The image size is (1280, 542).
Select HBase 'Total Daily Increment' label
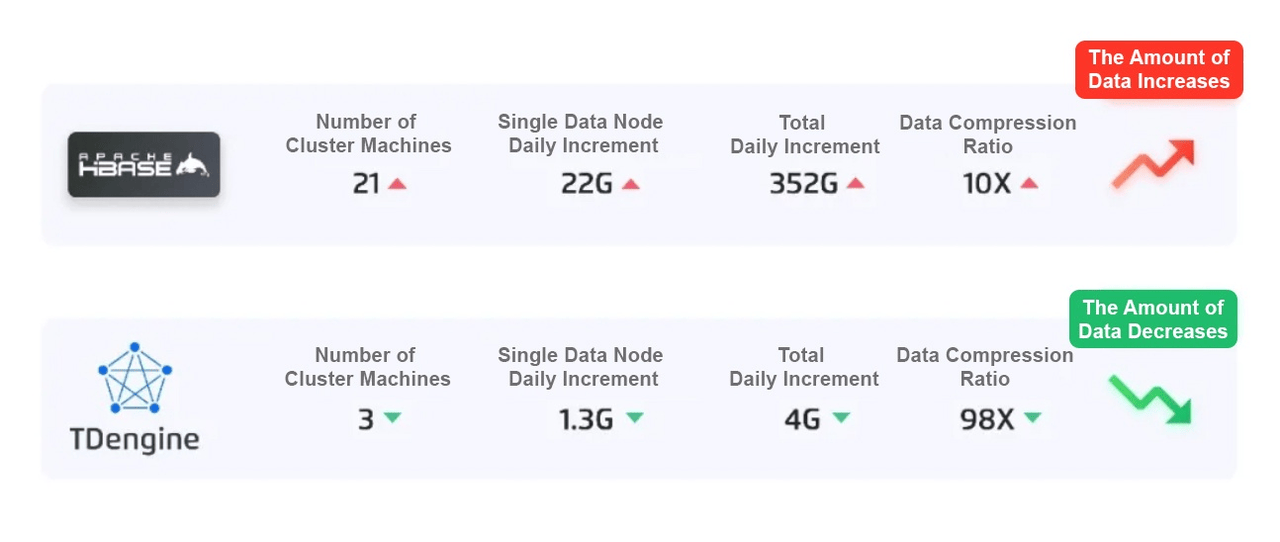click(805, 135)
